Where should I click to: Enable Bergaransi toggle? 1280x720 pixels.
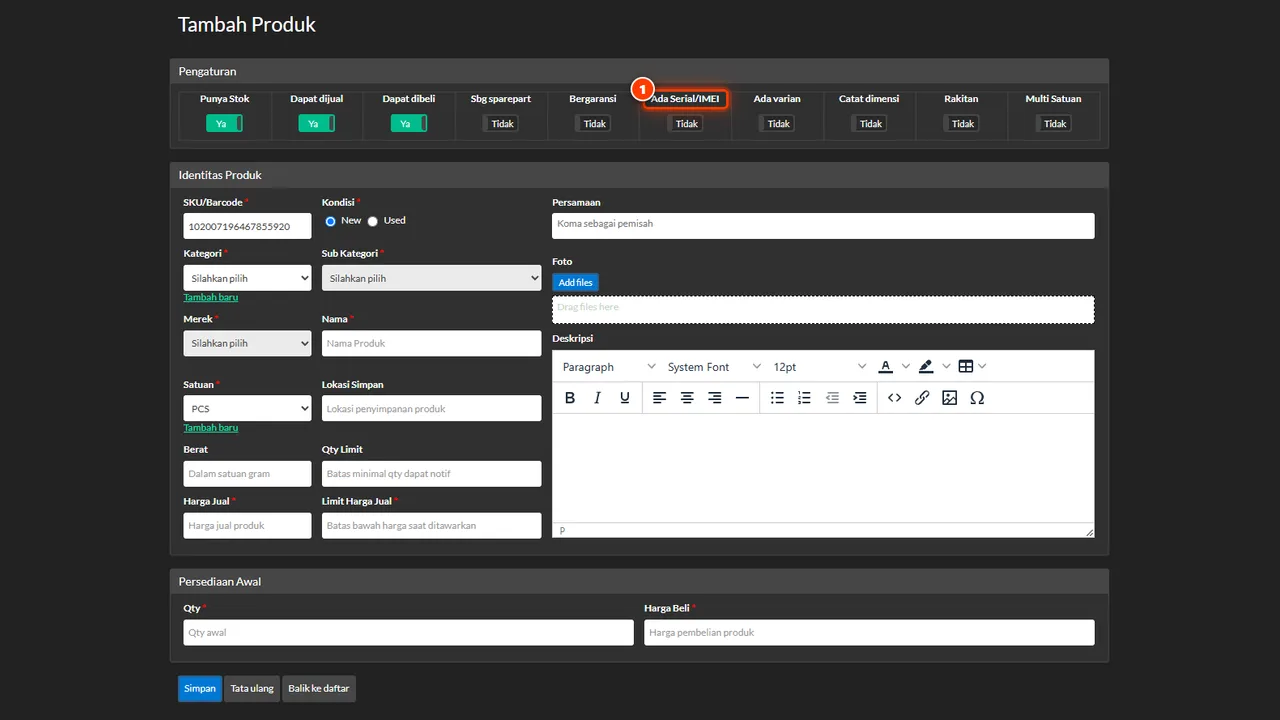pyautogui.click(x=593, y=124)
